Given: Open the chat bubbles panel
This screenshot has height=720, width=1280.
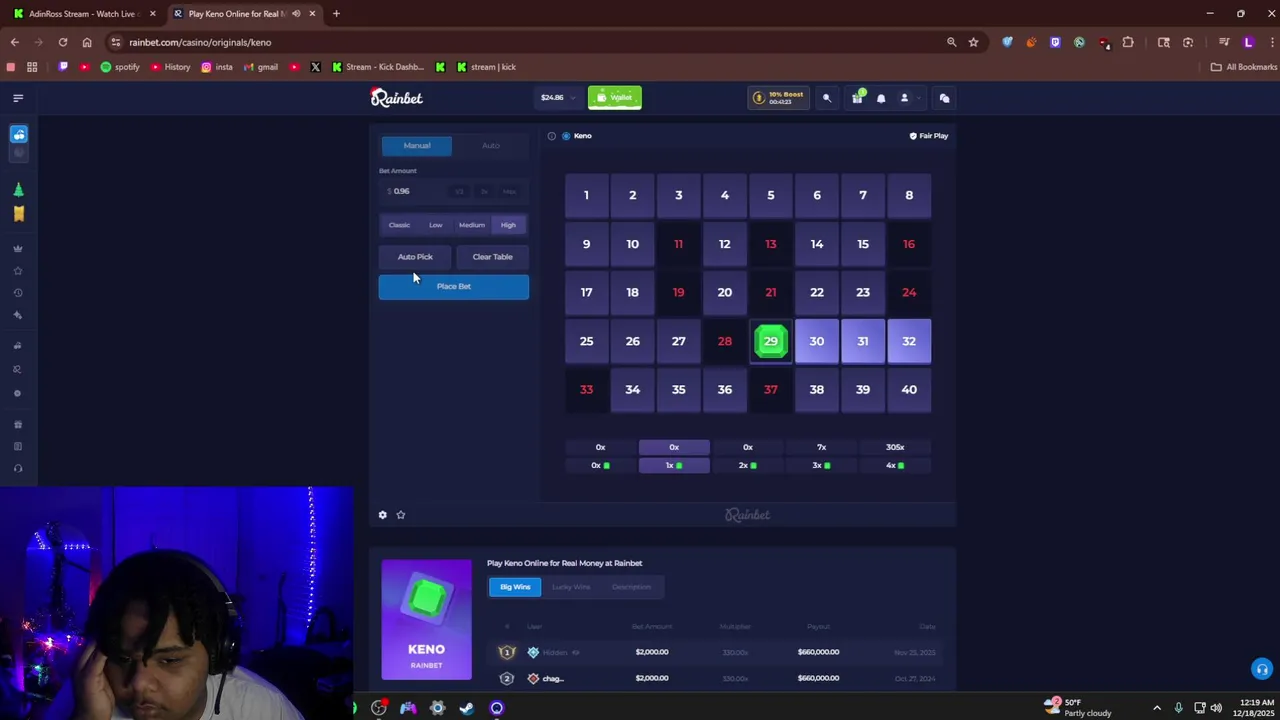Looking at the screenshot, I should coord(944,98).
